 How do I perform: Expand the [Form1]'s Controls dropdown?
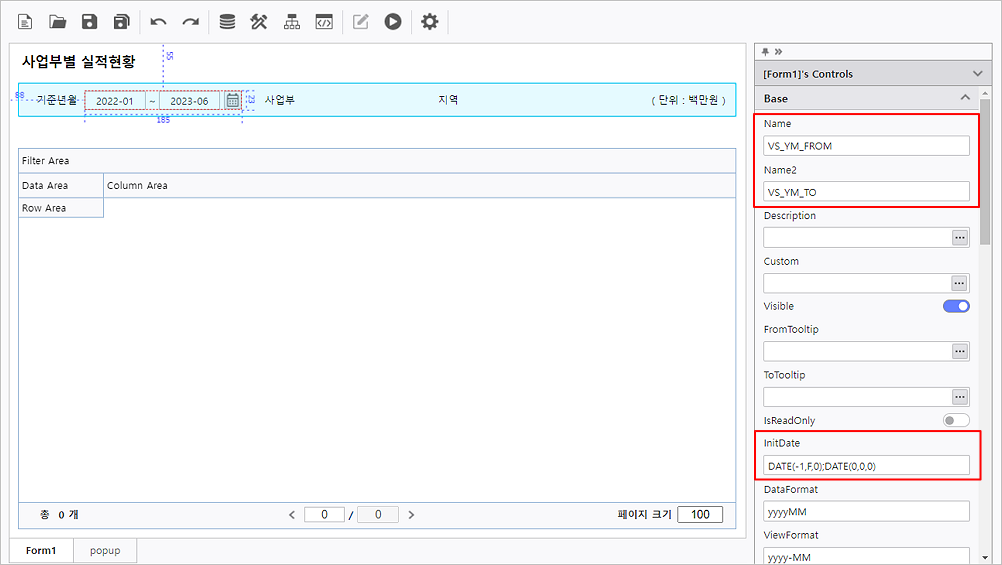pyautogui.click(x=977, y=74)
